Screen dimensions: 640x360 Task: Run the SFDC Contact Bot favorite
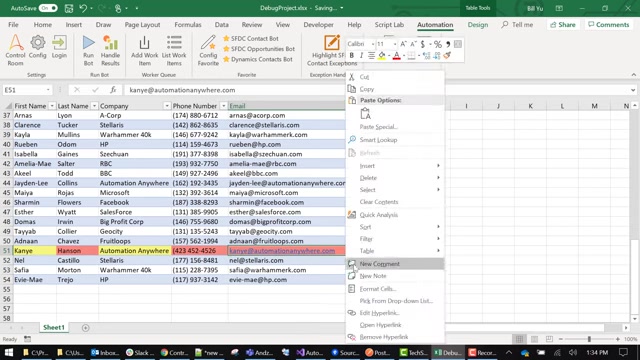pos(250,38)
